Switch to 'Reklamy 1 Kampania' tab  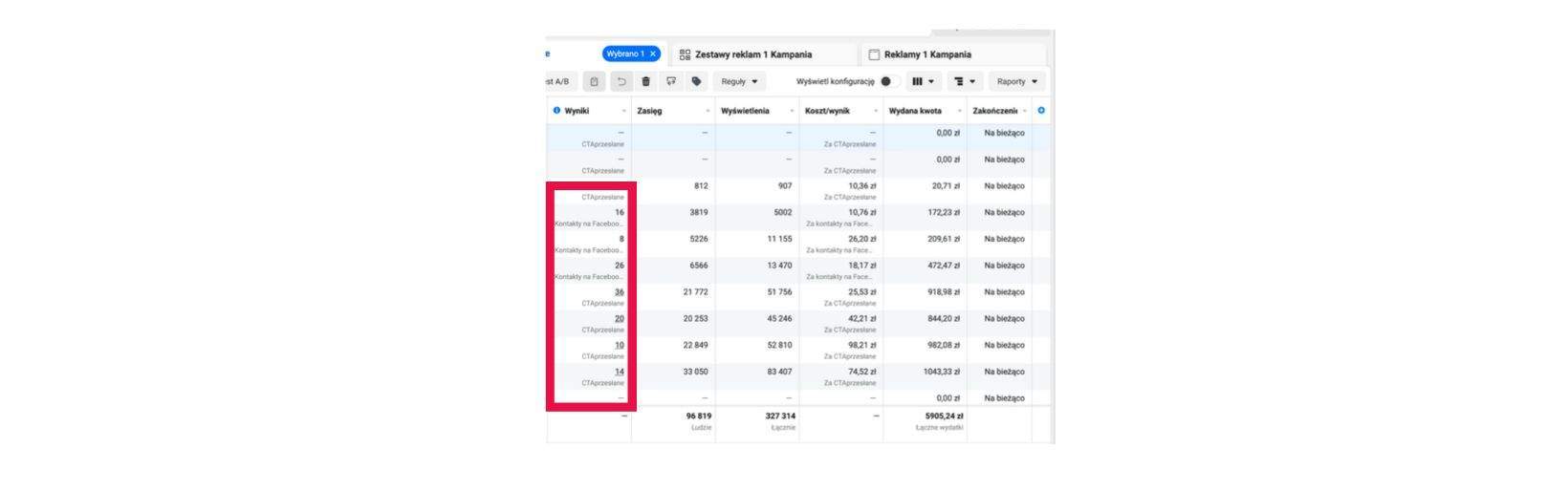[926, 54]
